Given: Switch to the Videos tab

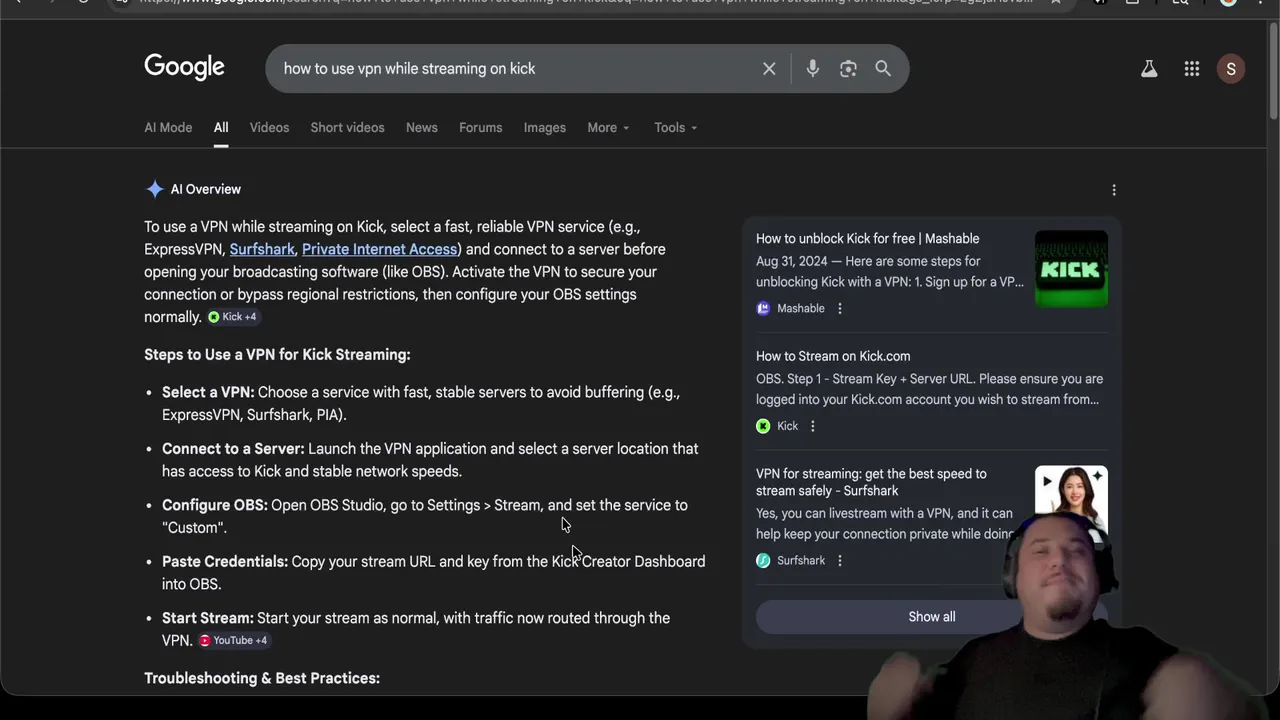Looking at the screenshot, I should coord(269,128).
